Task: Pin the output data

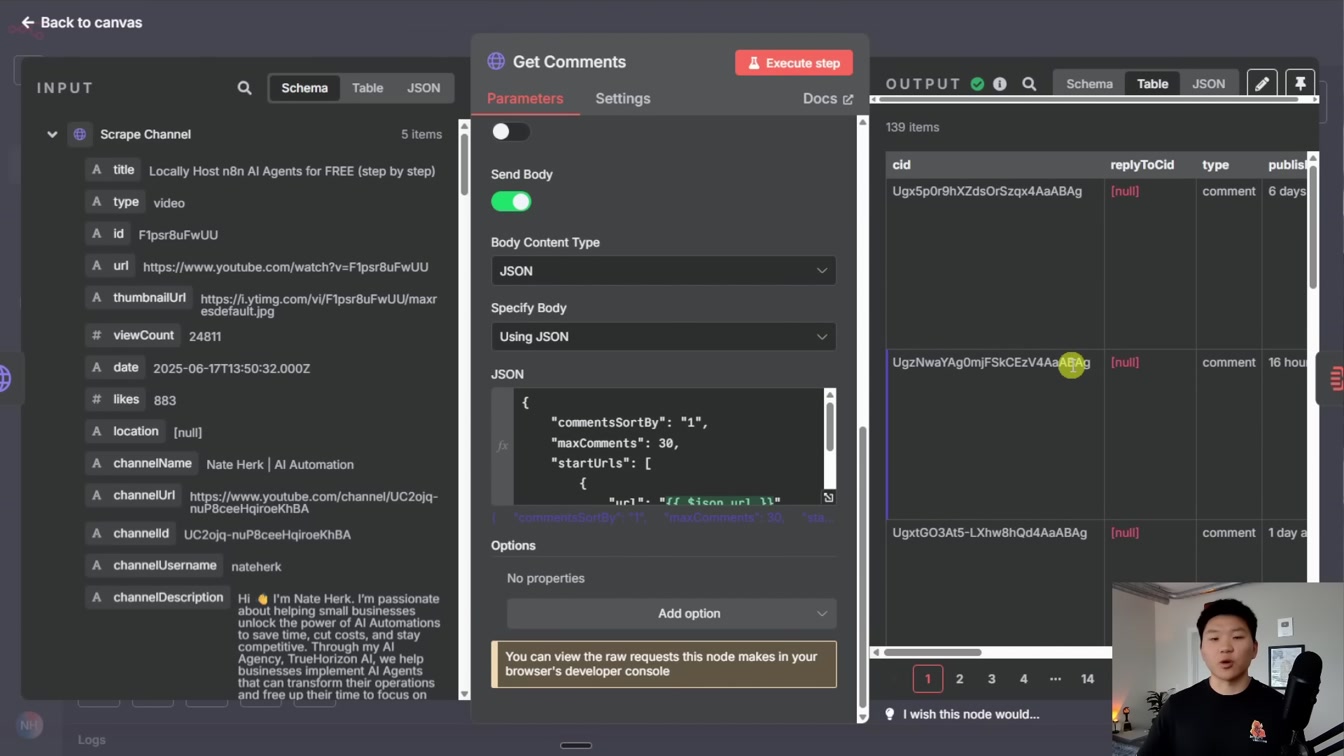Action: (1300, 84)
